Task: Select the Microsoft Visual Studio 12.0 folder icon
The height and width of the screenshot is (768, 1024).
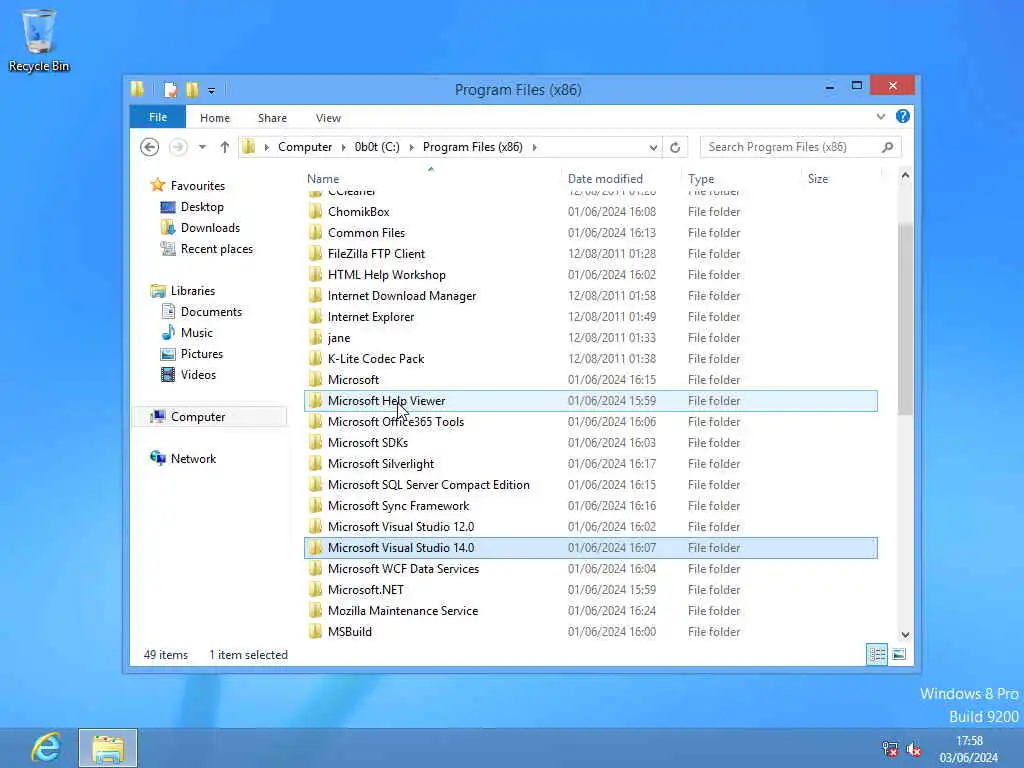Action: tap(315, 526)
